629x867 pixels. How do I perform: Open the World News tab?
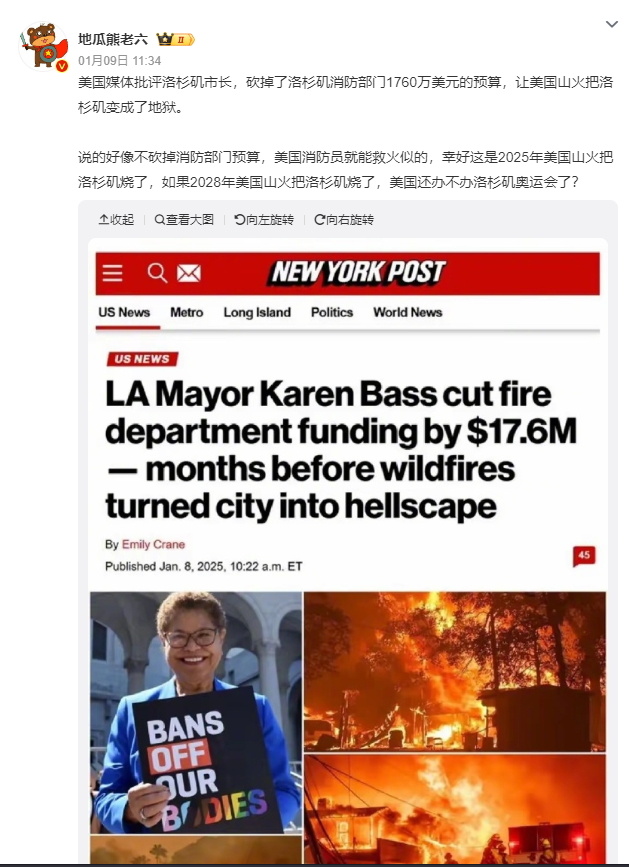(x=408, y=312)
